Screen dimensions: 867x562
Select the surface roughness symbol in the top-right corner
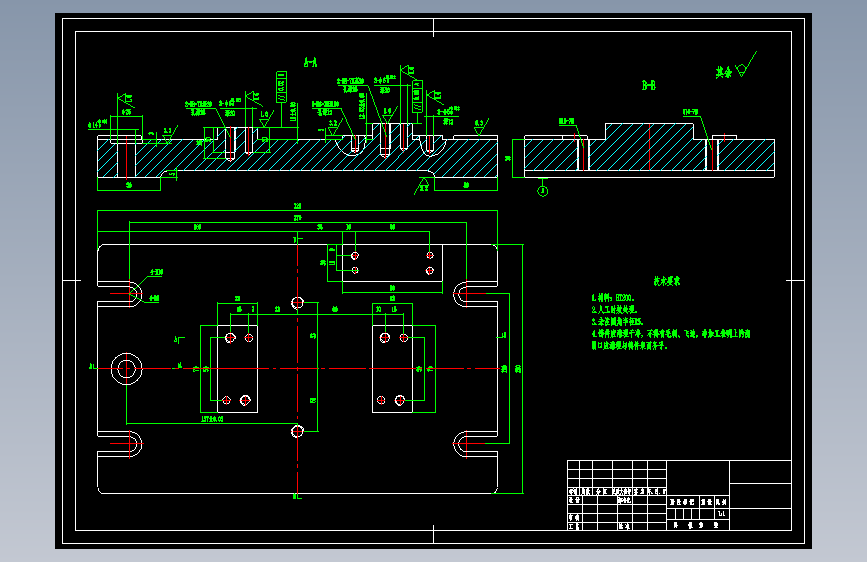[737, 66]
